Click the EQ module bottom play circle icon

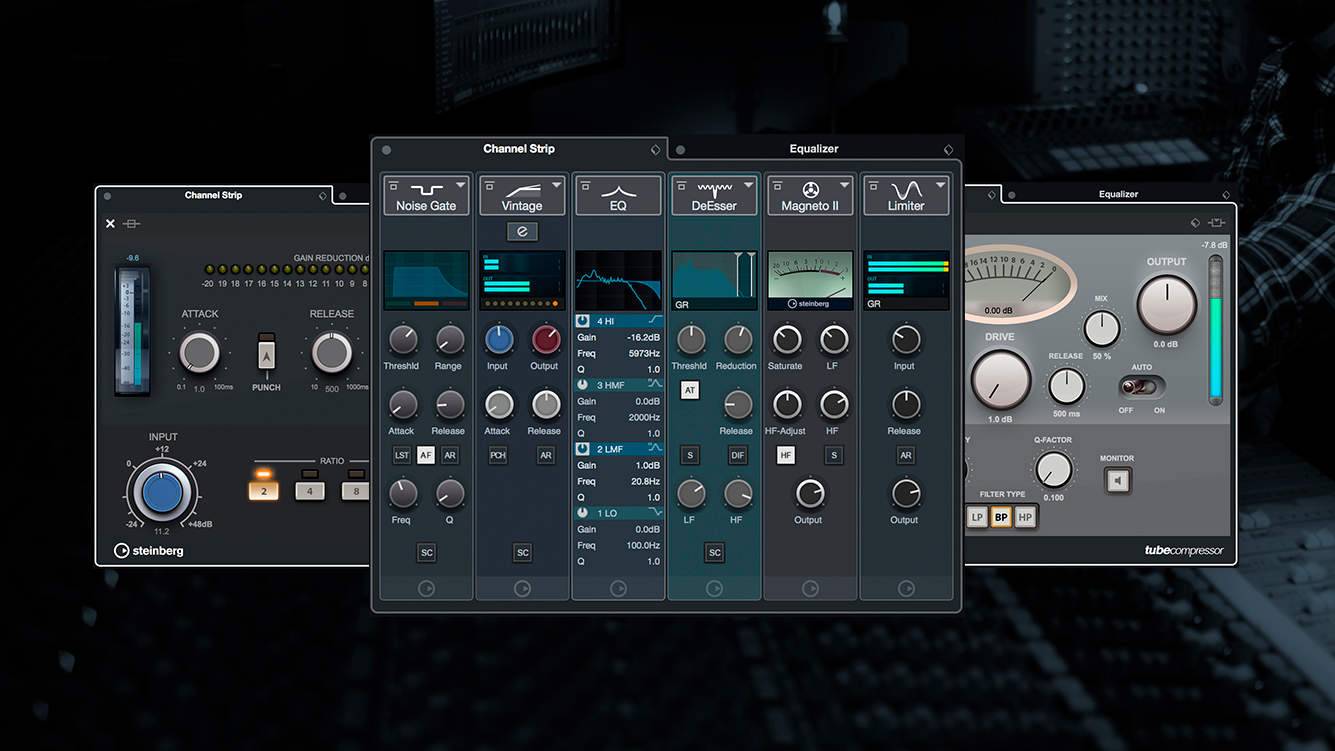pos(618,588)
